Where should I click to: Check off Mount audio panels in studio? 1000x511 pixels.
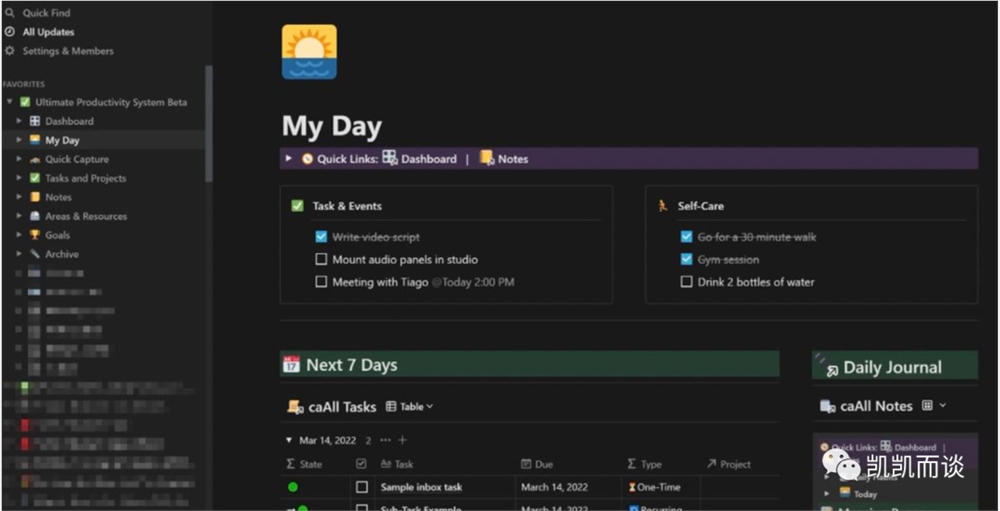point(321,260)
